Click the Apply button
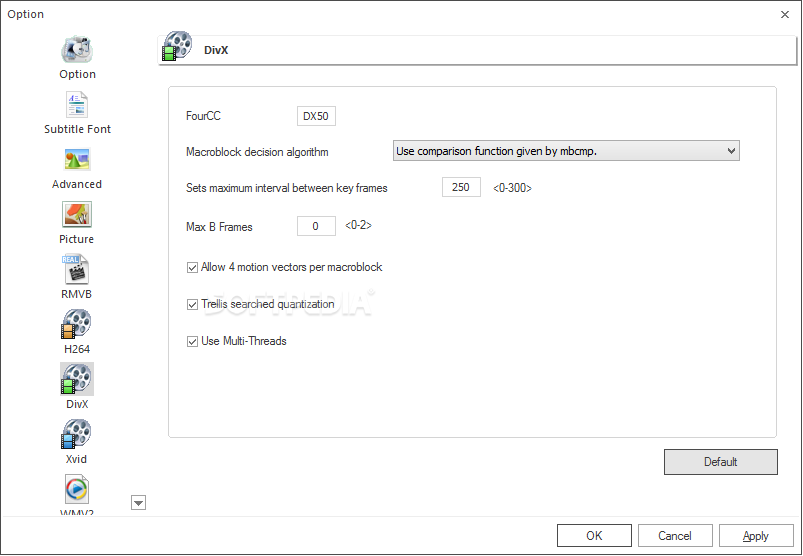Screen dimensions: 803x556 coord(756,536)
